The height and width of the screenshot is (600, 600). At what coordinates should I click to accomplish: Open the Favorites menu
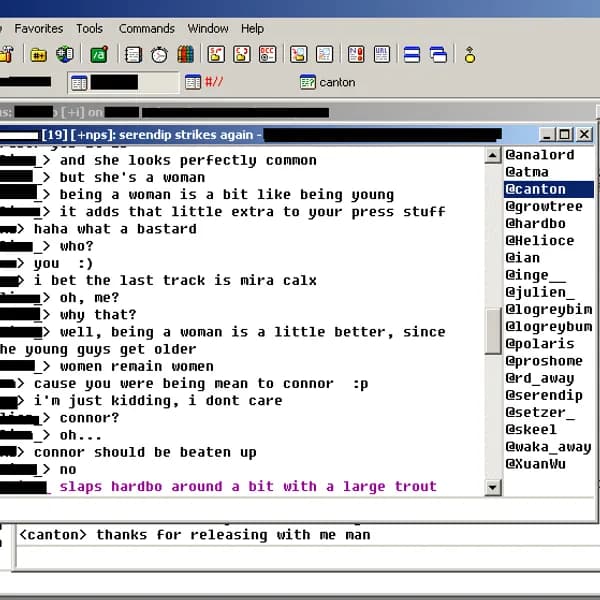(38, 29)
